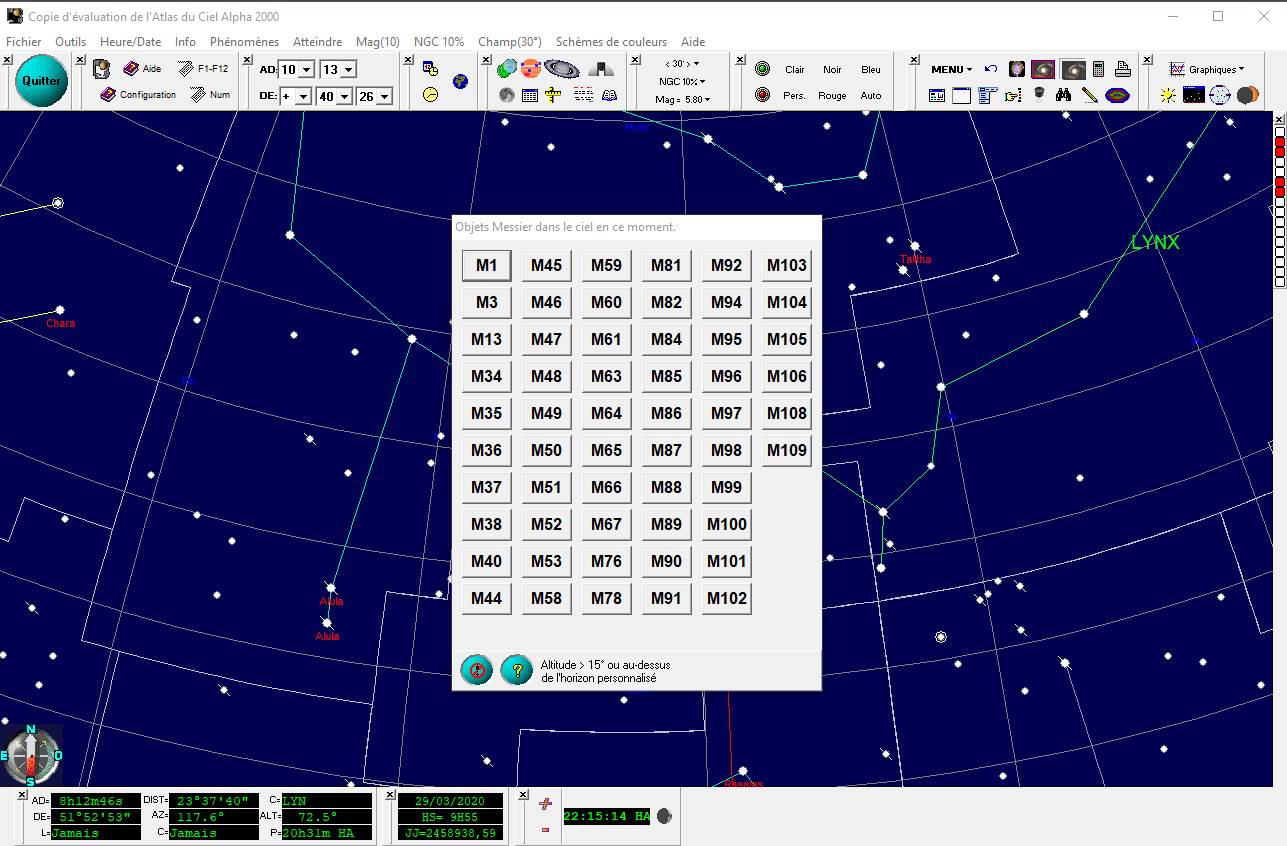
Task: Select the Bleu display mode
Action: [x=871, y=70]
